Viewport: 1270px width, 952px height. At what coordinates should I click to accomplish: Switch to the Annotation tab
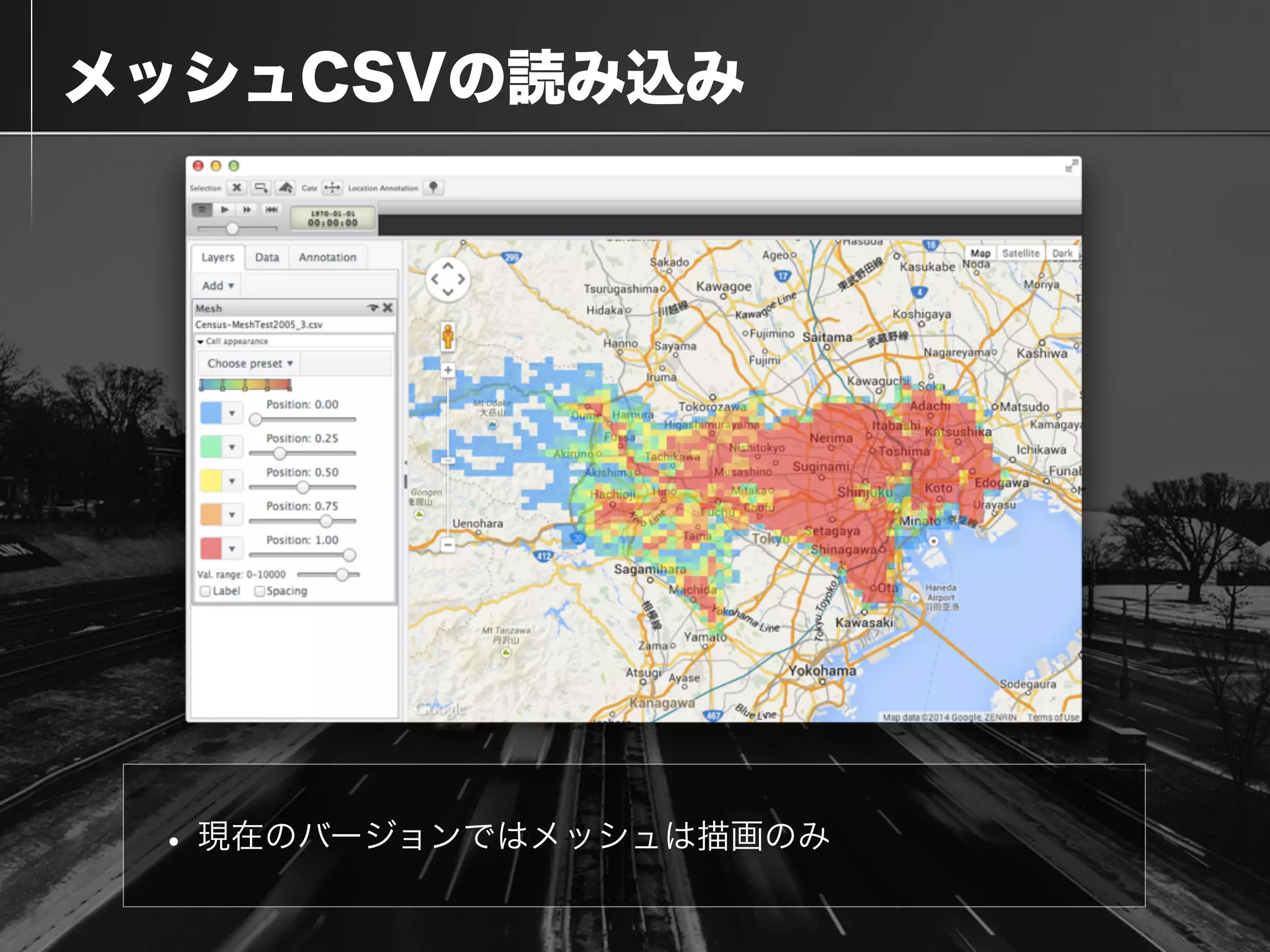pyautogui.click(x=327, y=257)
